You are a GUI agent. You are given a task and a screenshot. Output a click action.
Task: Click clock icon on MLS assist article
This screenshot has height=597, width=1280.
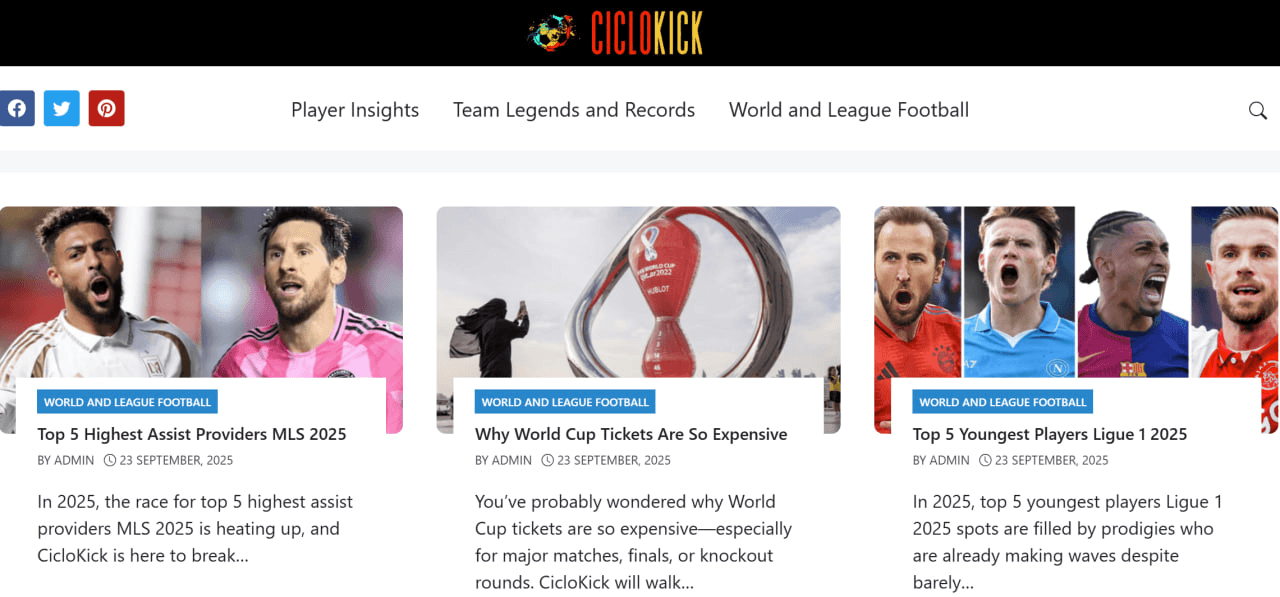pos(110,460)
